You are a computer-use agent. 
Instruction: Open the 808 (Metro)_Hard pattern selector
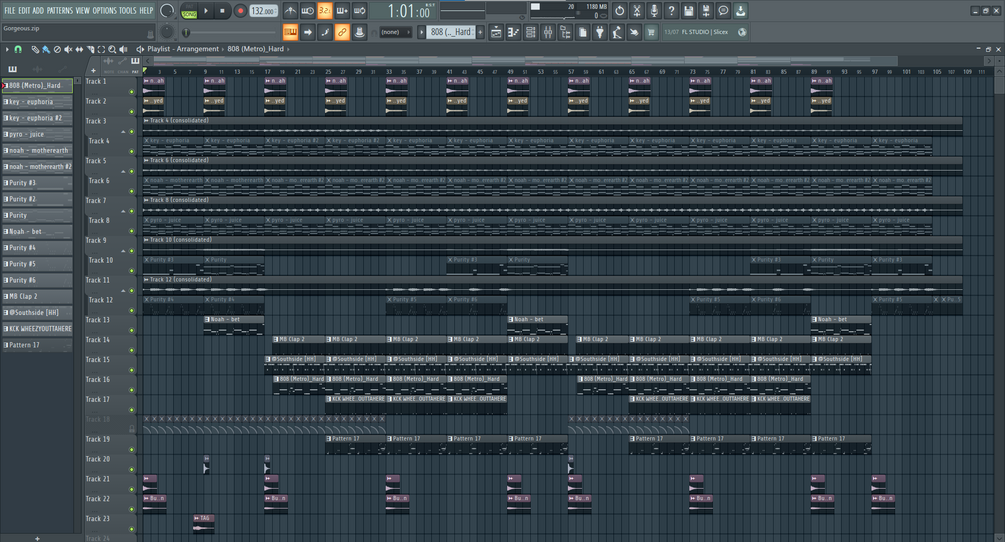451,32
